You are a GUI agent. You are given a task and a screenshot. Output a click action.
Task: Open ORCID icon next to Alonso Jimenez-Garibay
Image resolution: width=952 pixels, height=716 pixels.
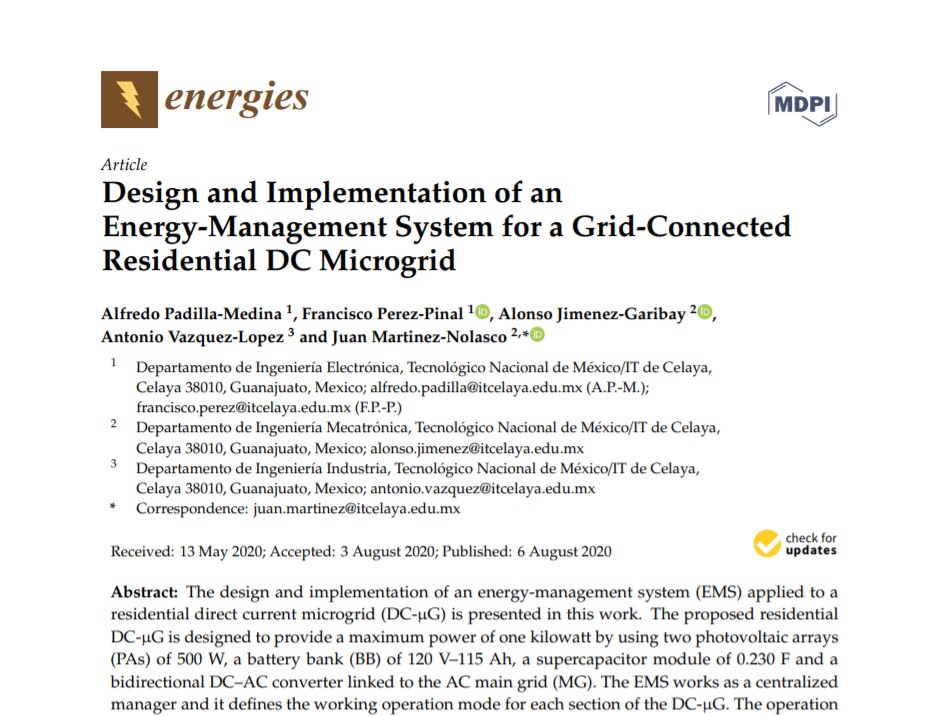tap(705, 312)
